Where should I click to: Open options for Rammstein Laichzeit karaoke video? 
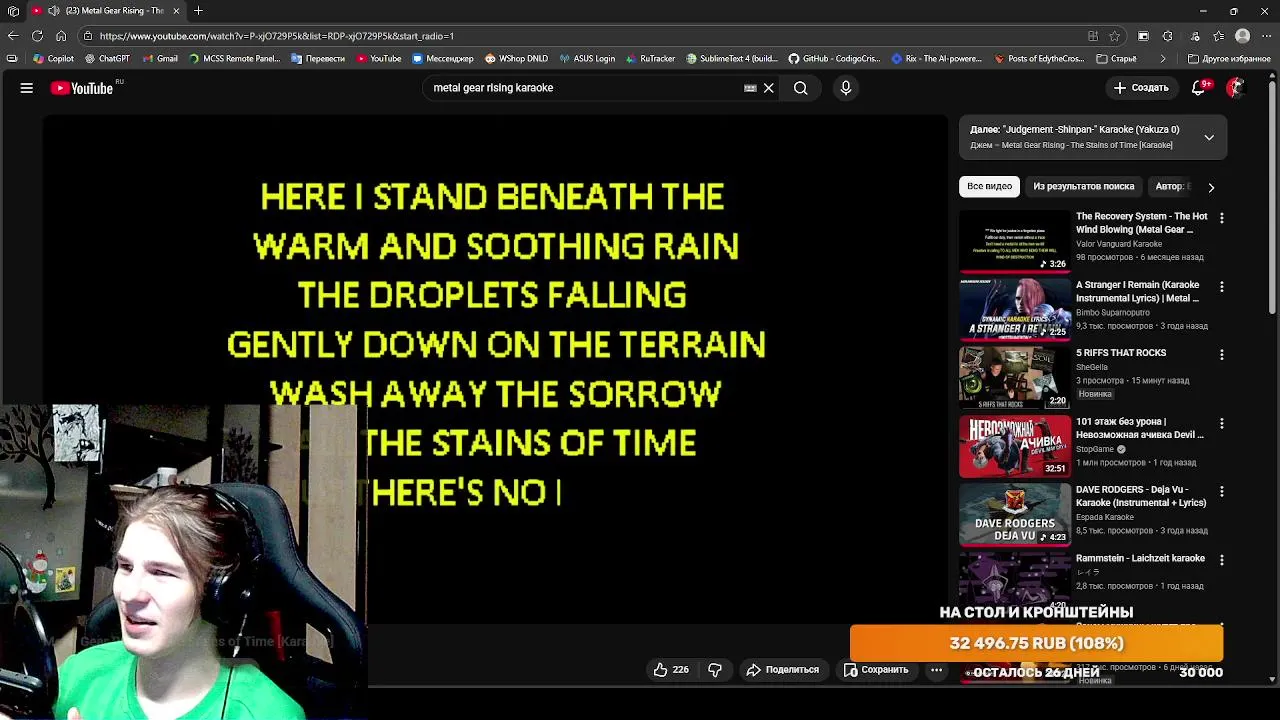pyautogui.click(x=1221, y=561)
